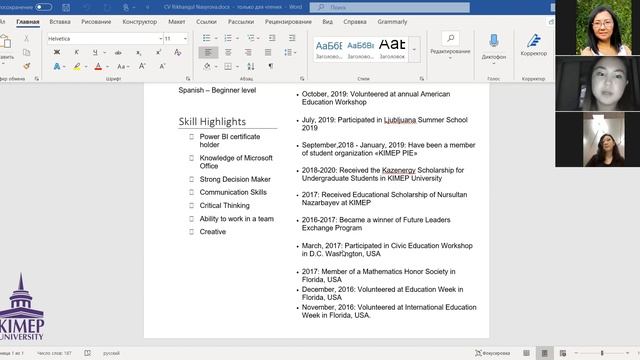Select the third Заголовок heading style
The height and width of the screenshot is (360, 640).
coord(392,49)
